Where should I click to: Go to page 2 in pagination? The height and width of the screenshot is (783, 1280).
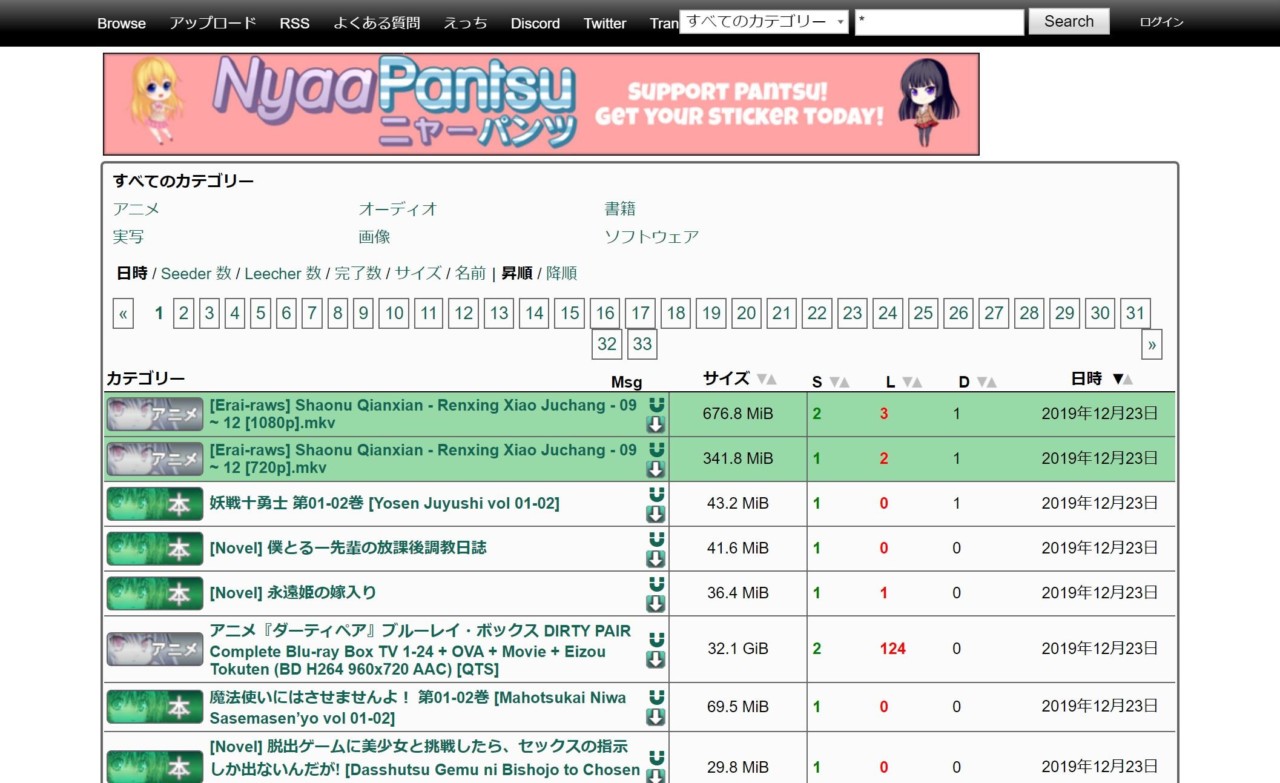[x=184, y=314]
